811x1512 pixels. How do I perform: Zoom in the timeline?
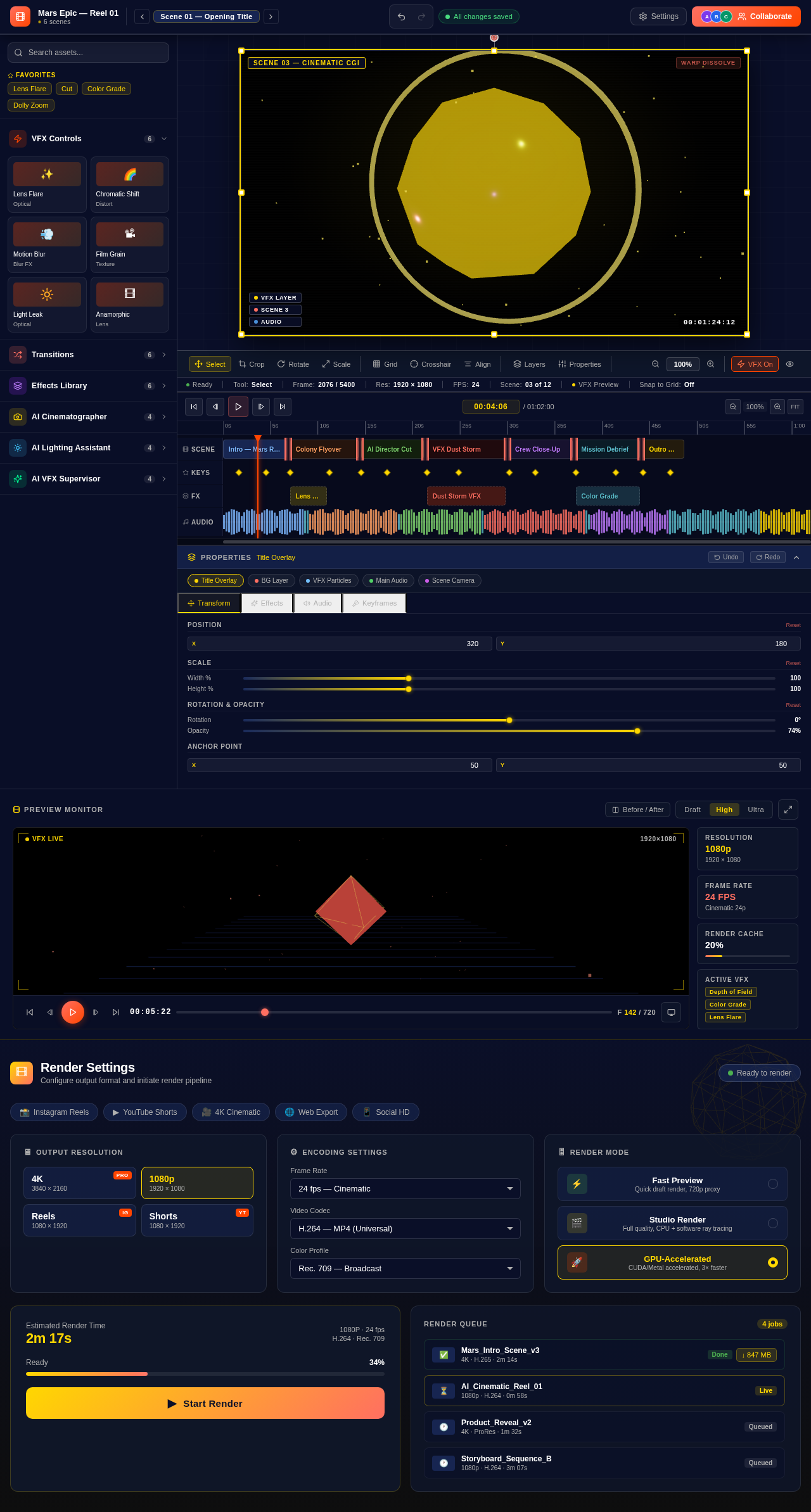(777, 407)
